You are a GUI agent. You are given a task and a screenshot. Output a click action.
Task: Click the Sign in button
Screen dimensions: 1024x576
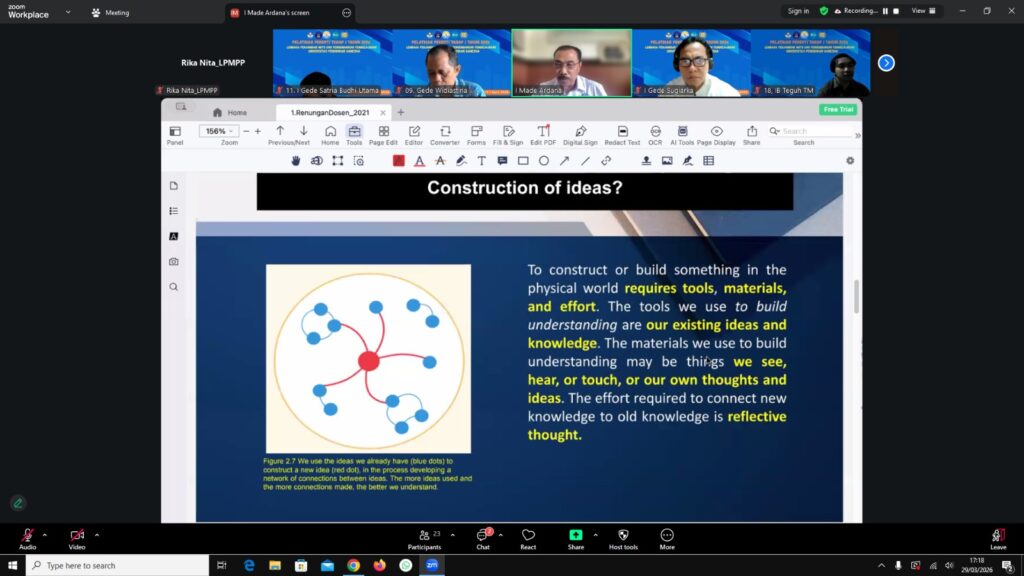point(798,11)
